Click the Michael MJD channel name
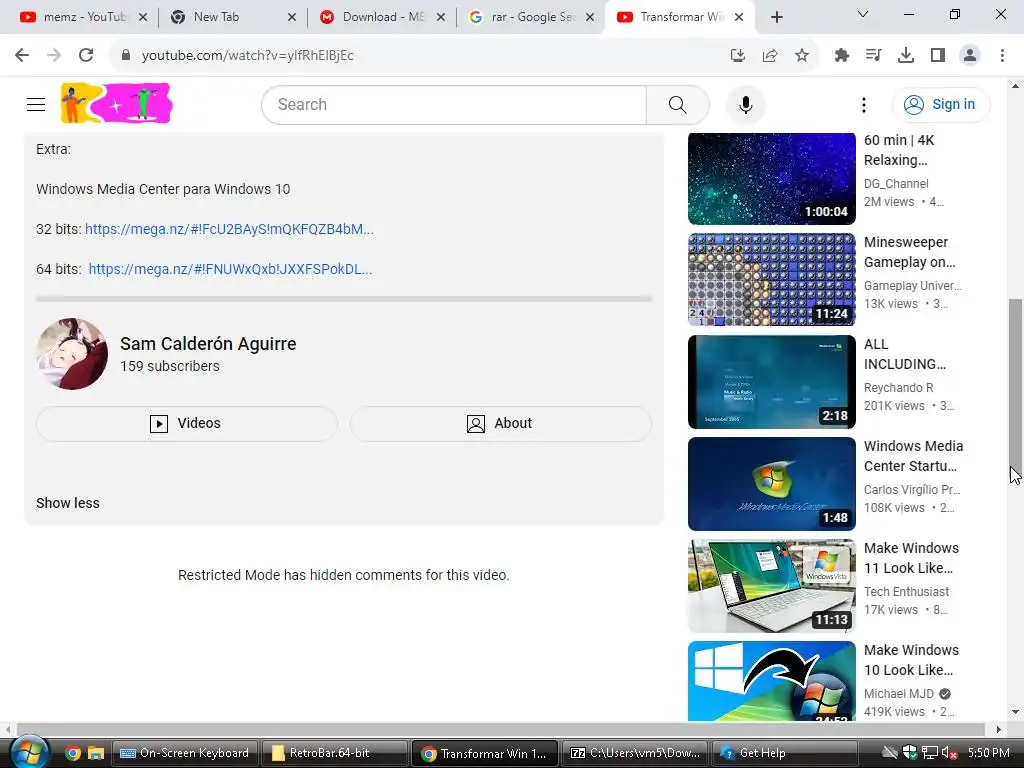 point(899,694)
